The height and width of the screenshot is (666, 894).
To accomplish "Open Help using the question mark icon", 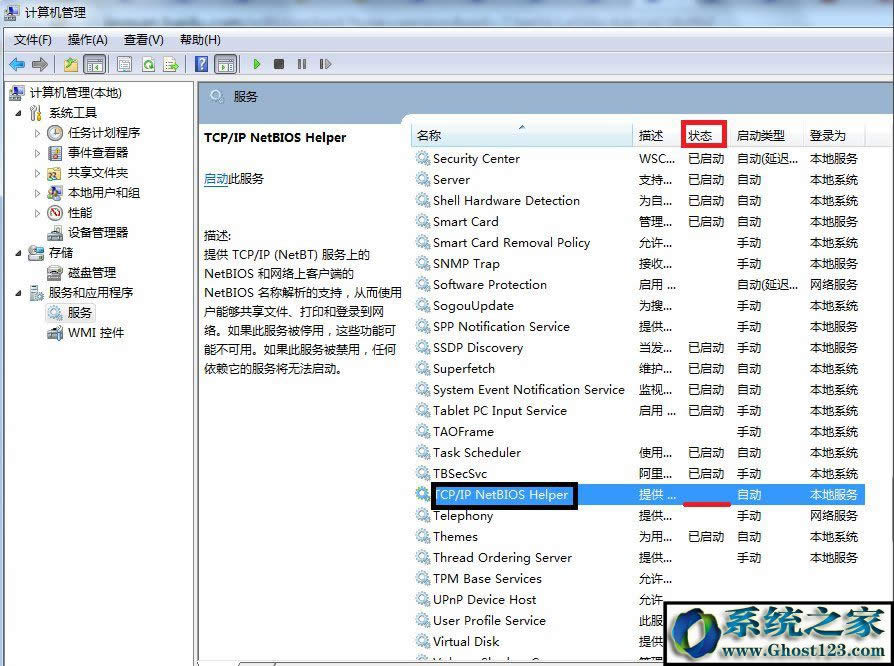I will tap(201, 63).
